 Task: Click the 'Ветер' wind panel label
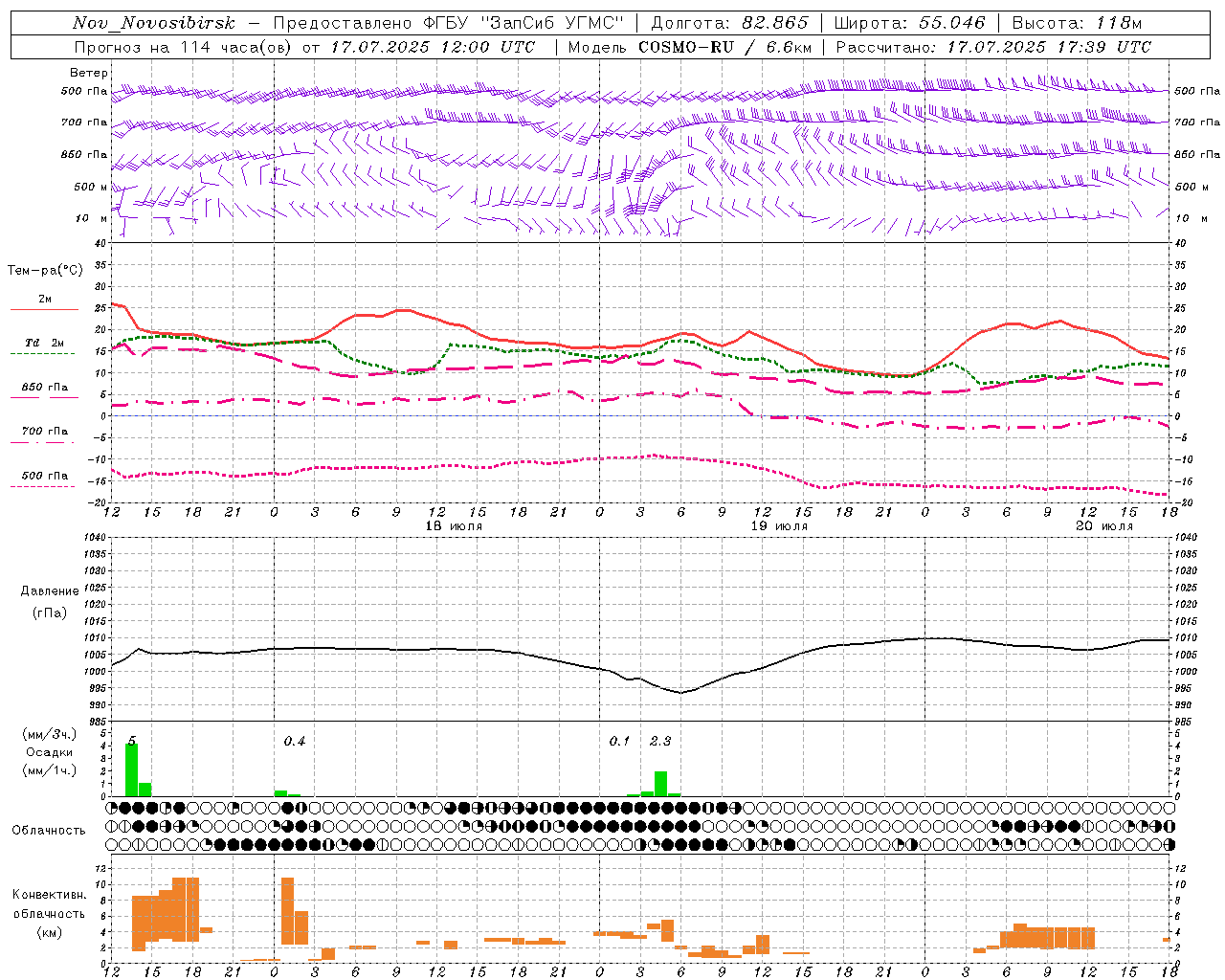88,73
